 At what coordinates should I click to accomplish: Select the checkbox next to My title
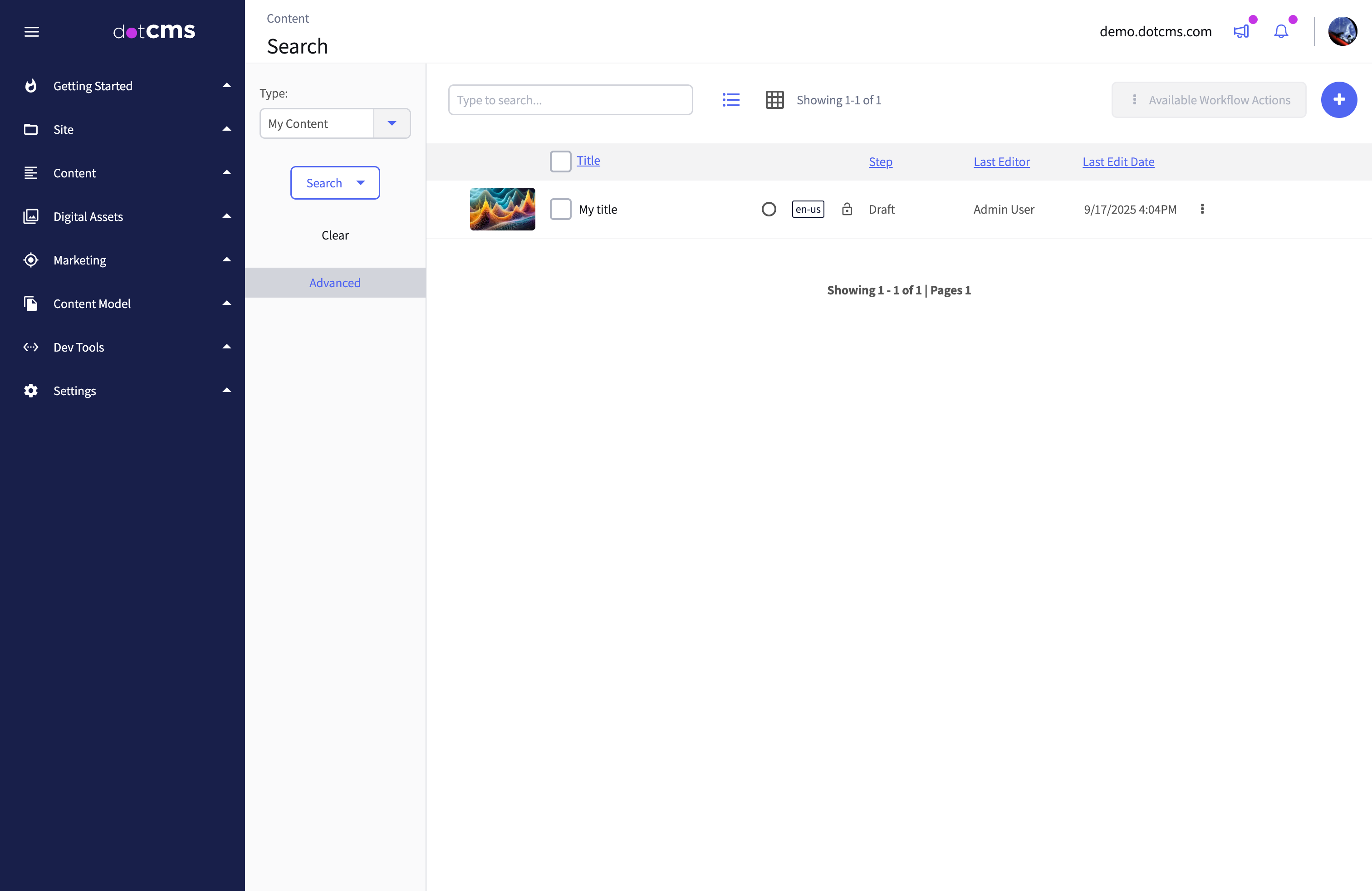[560, 209]
